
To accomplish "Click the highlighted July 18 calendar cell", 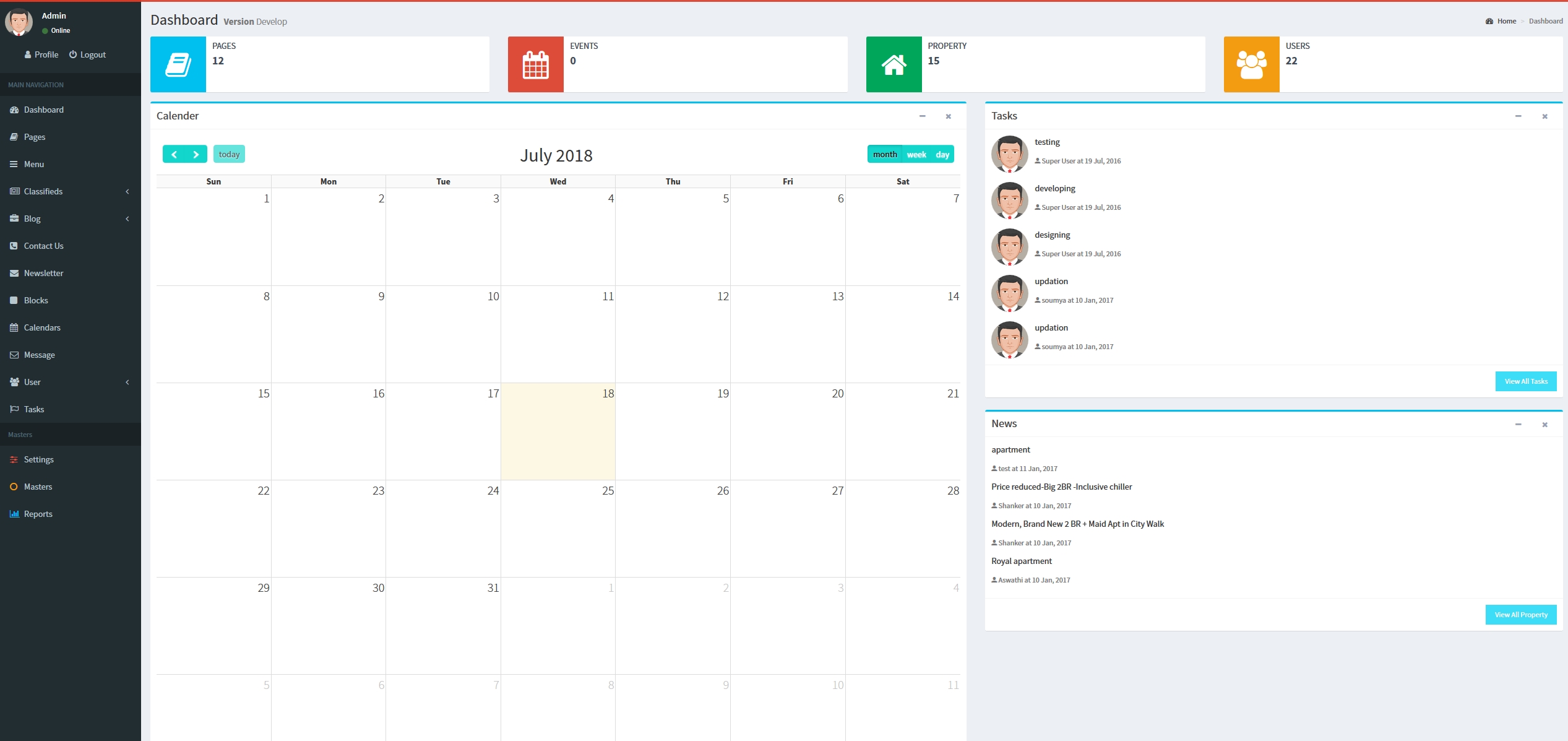I will point(558,431).
